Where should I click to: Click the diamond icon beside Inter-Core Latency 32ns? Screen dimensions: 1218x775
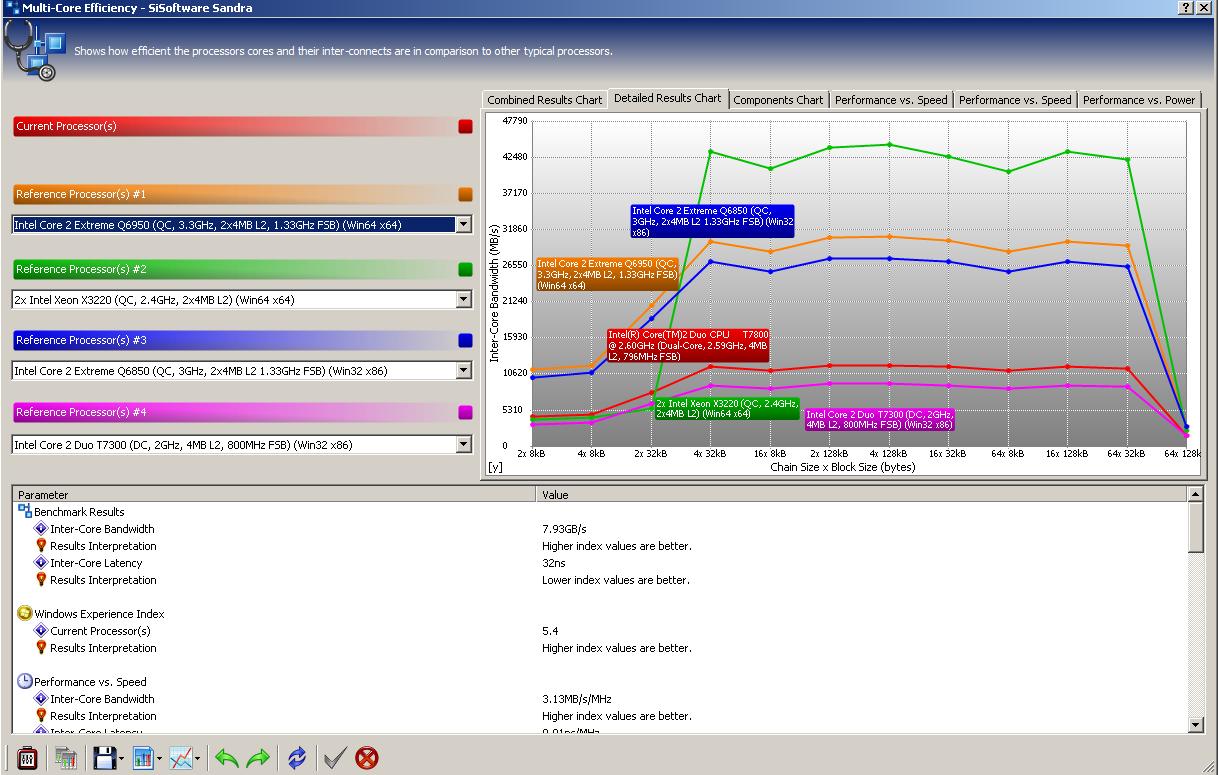41,562
